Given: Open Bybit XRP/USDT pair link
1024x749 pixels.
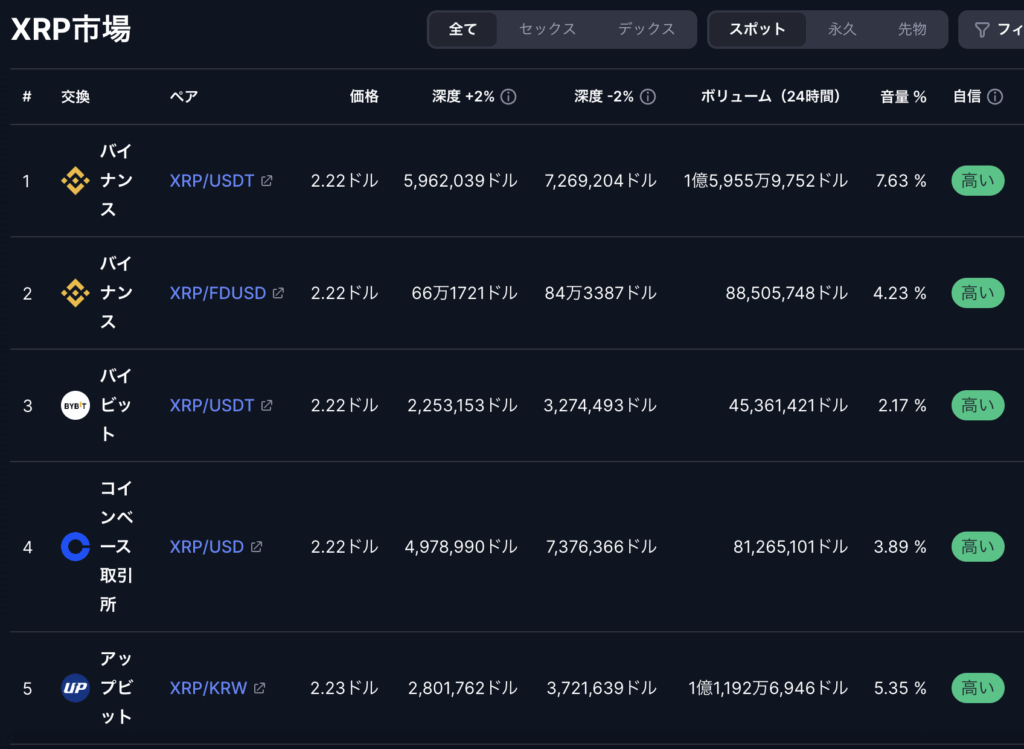Looking at the screenshot, I should (212, 406).
